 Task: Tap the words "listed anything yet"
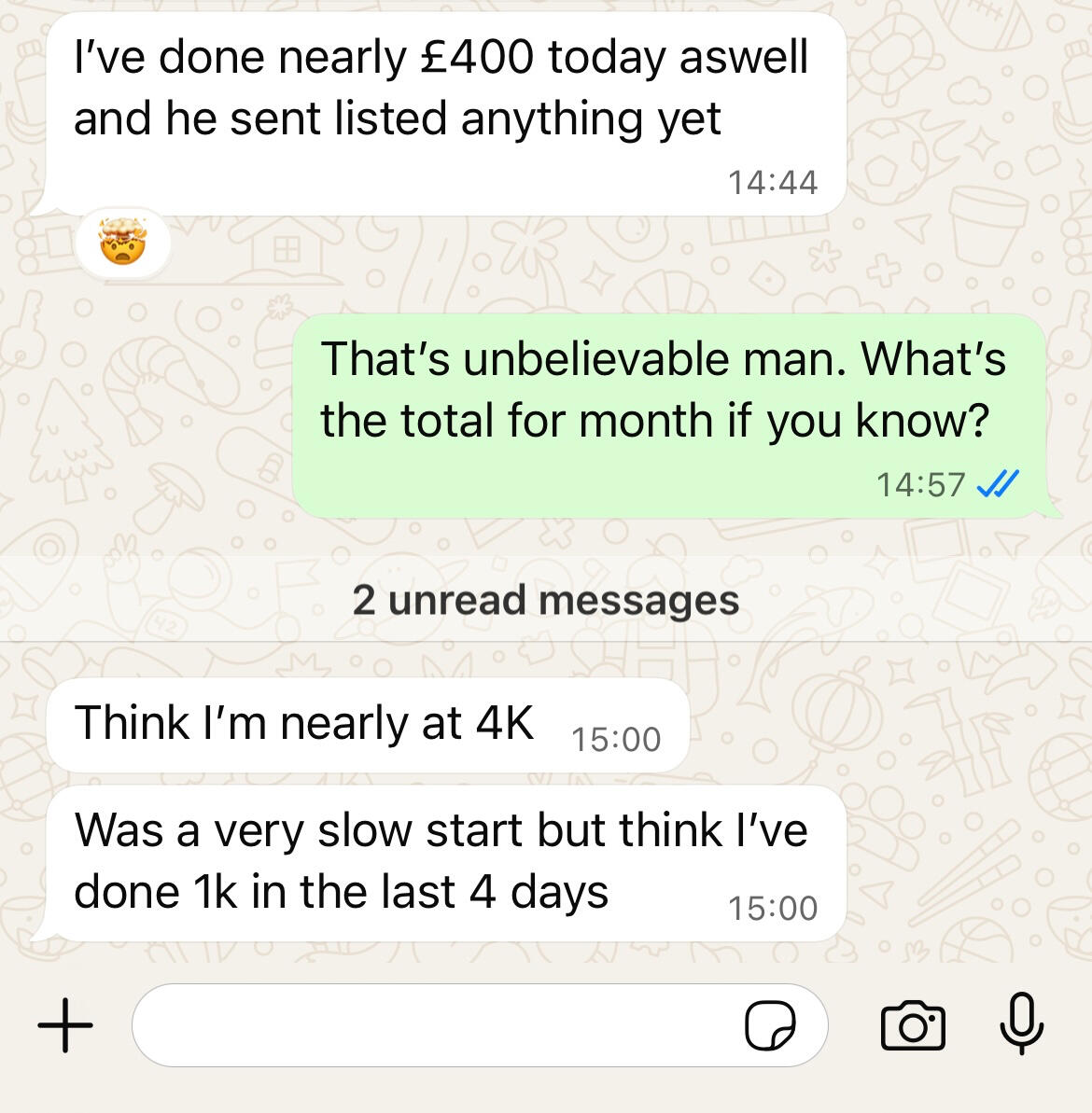527,119
